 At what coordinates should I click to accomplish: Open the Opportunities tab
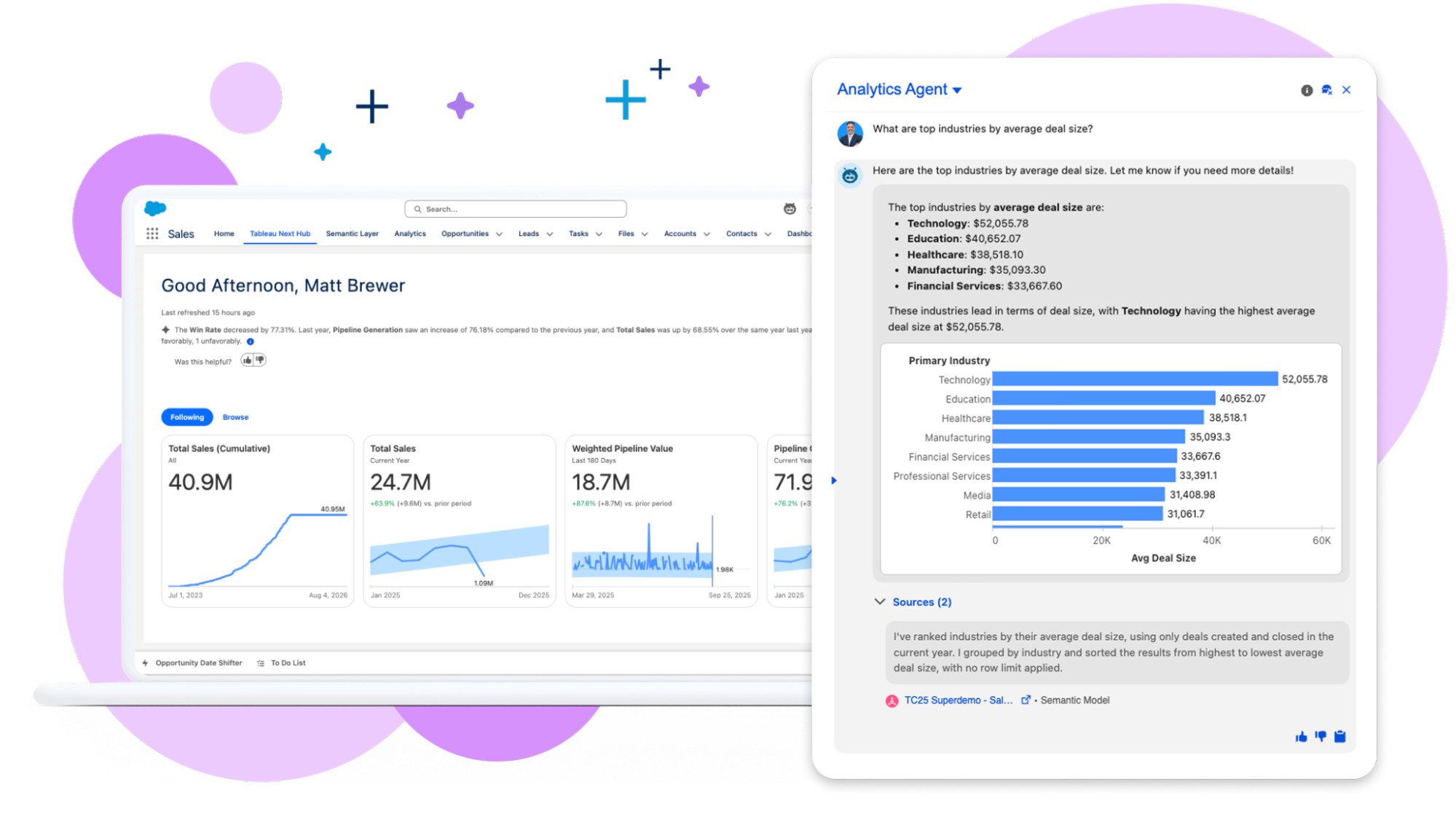[465, 234]
